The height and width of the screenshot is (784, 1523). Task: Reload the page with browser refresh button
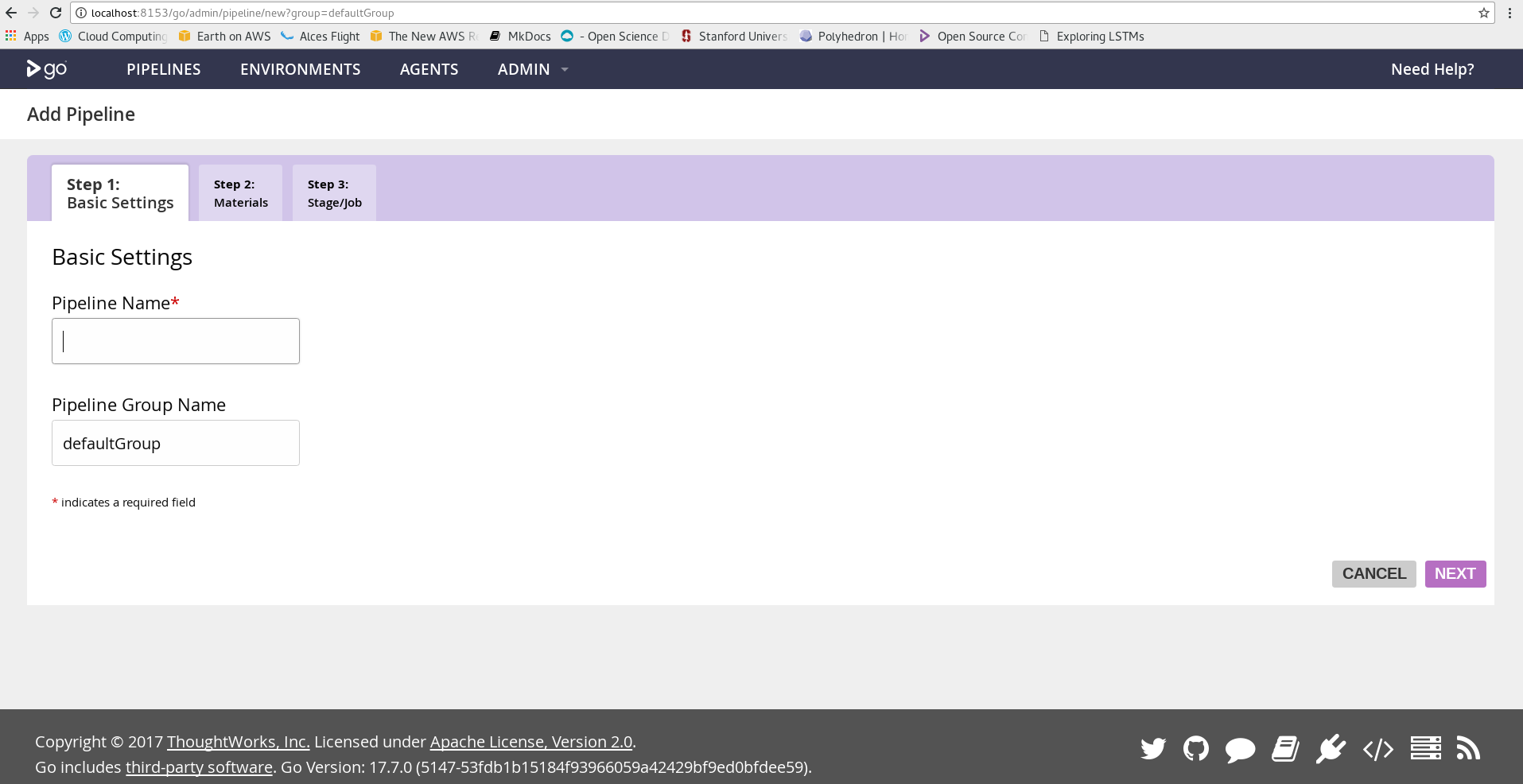coord(56,13)
